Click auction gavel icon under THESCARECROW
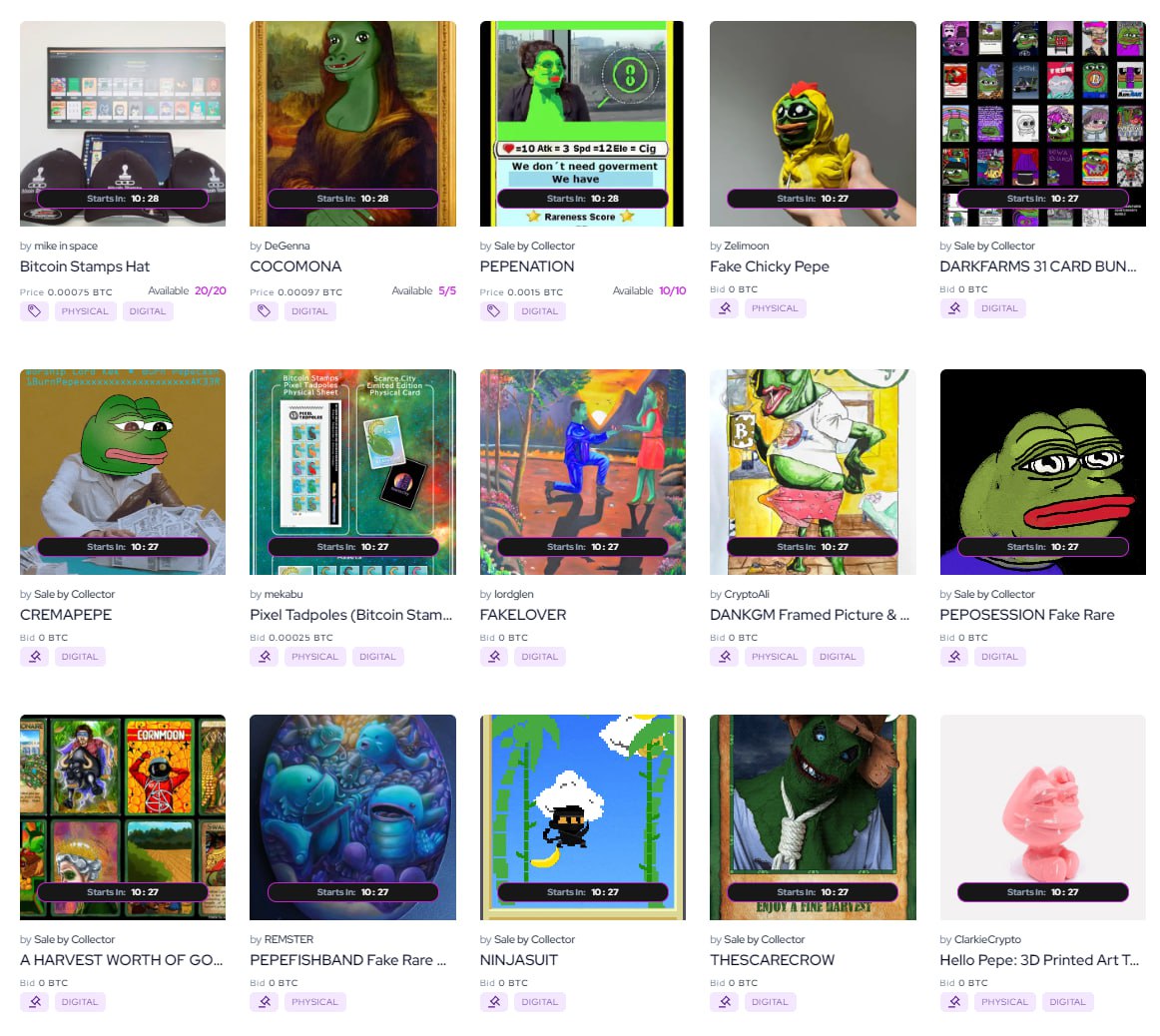 tap(725, 1002)
